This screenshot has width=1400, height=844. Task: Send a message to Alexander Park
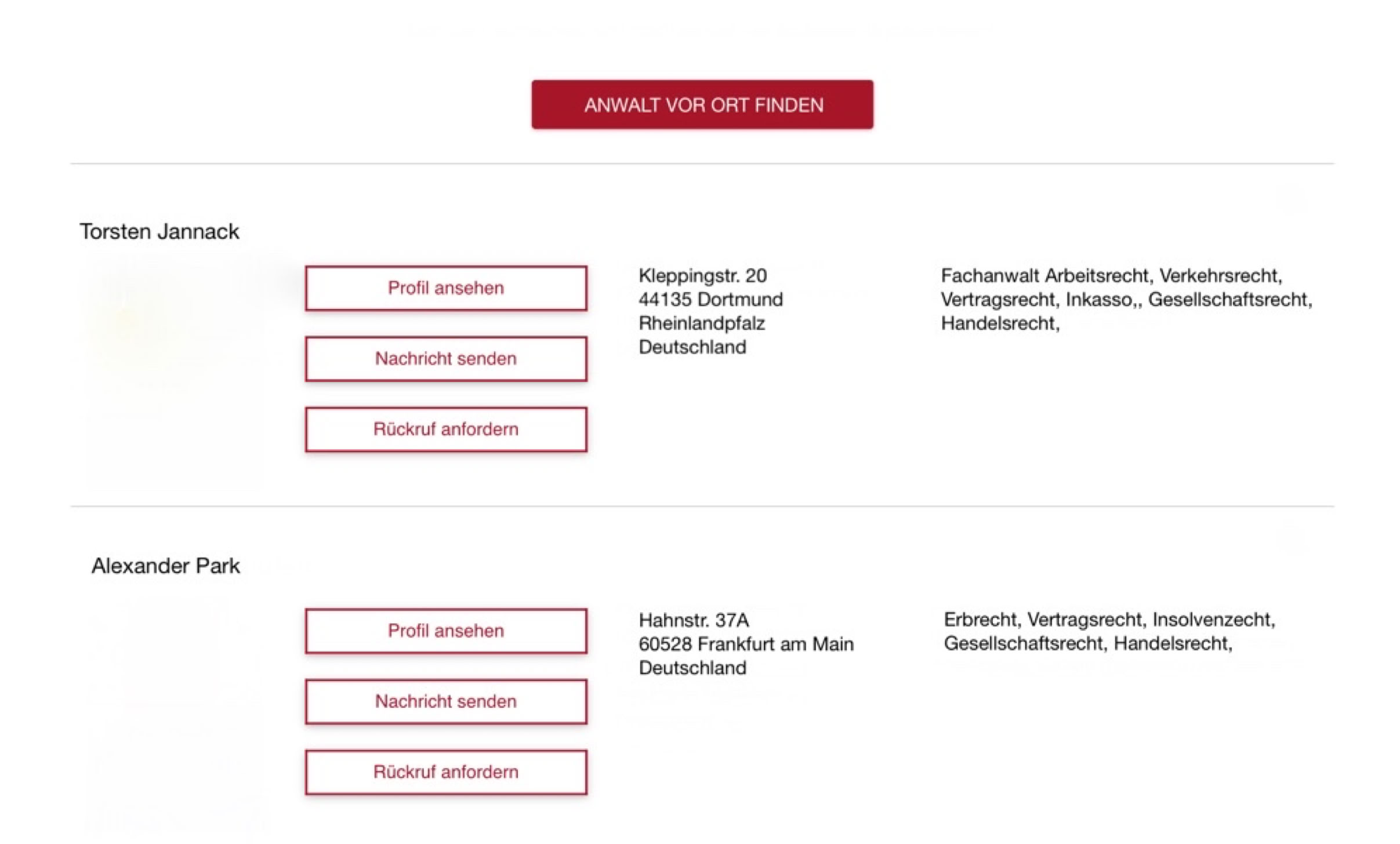click(x=445, y=701)
